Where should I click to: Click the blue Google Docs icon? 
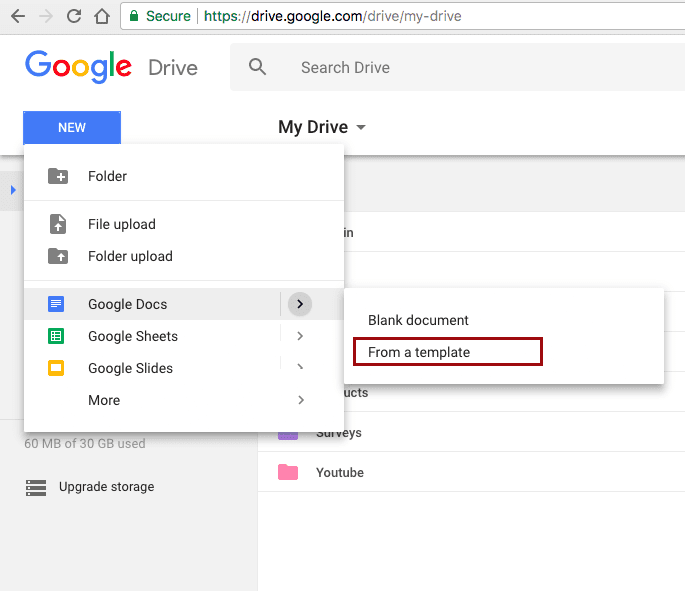click(x=56, y=304)
